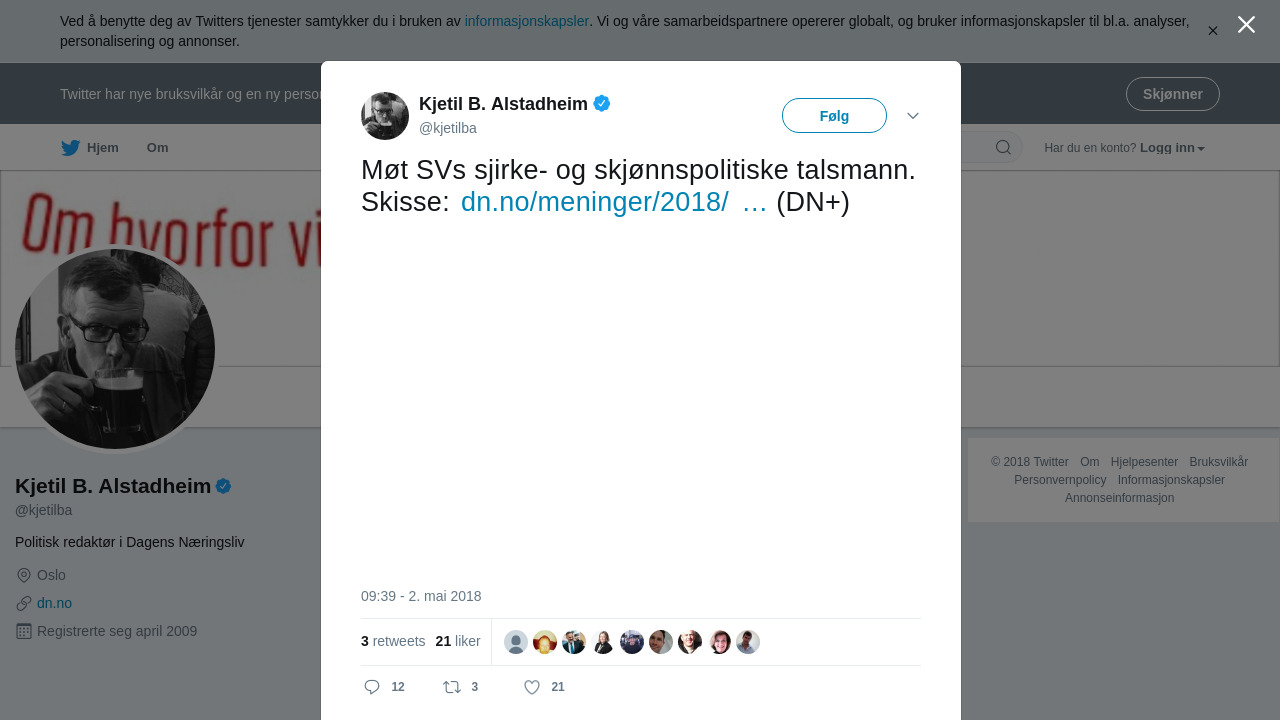Open the Om menu item
This screenshot has height=720, width=1280.
pos(158,148)
